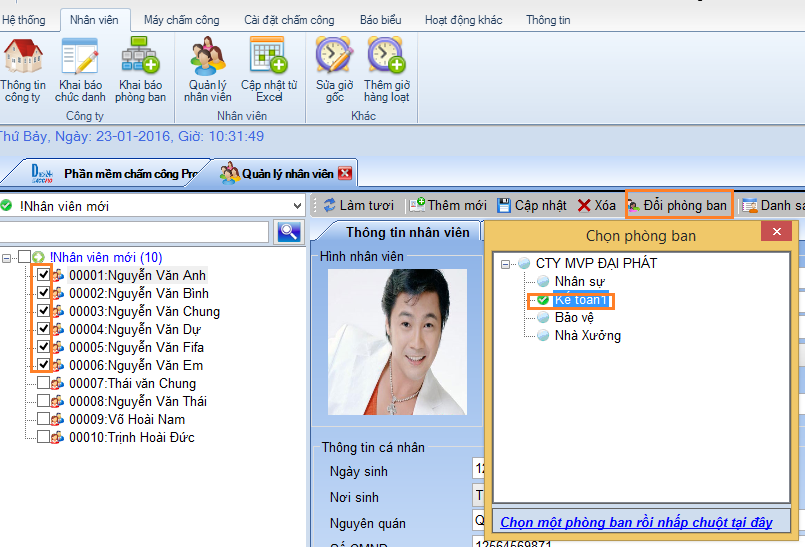Collapse the !Nhân viên mới tree node
The width and height of the screenshot is (805, 547).
8,258
